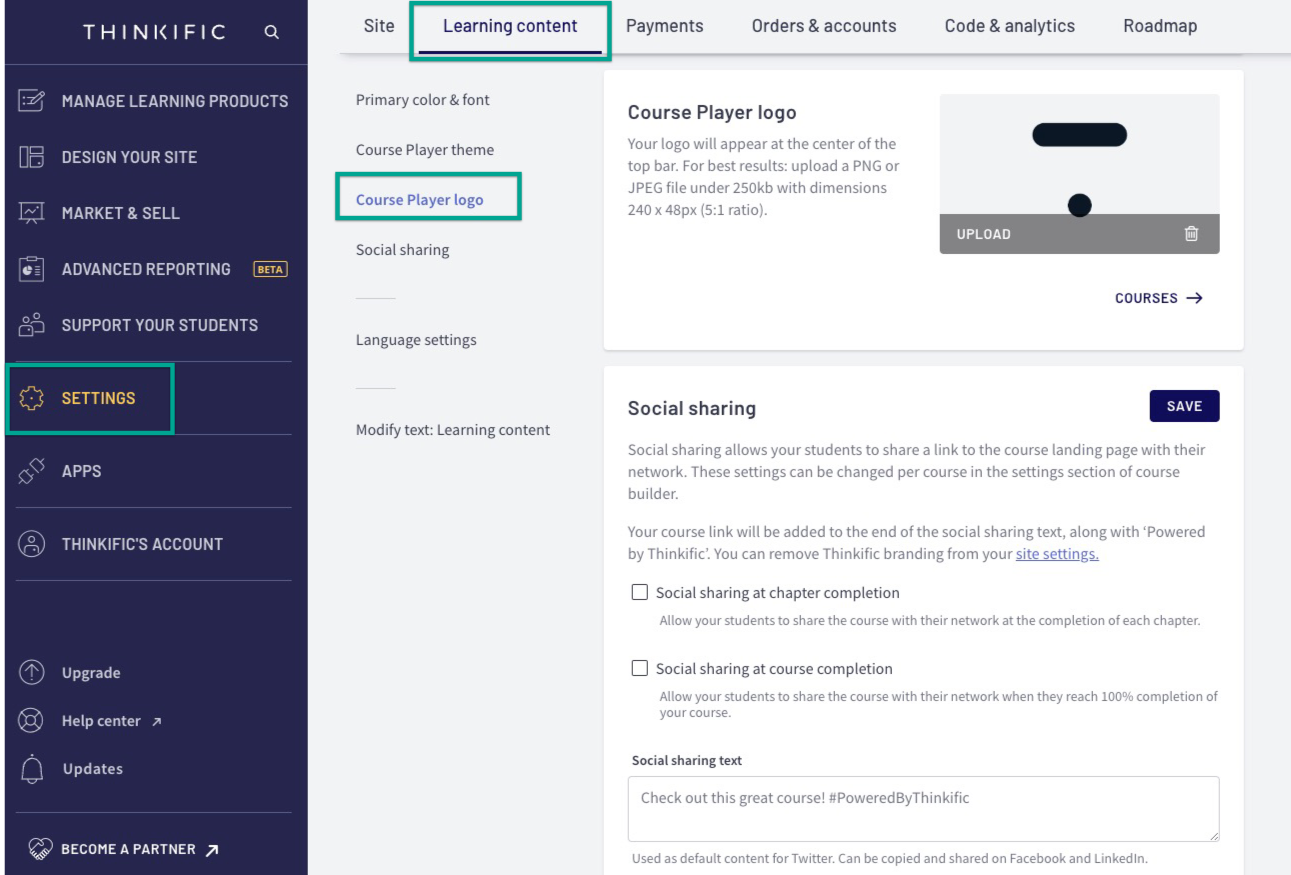The width and height of the screenshot is (1291, 875).
Task: Click the Social sharing card heading
Action: [x=692, y=408]
